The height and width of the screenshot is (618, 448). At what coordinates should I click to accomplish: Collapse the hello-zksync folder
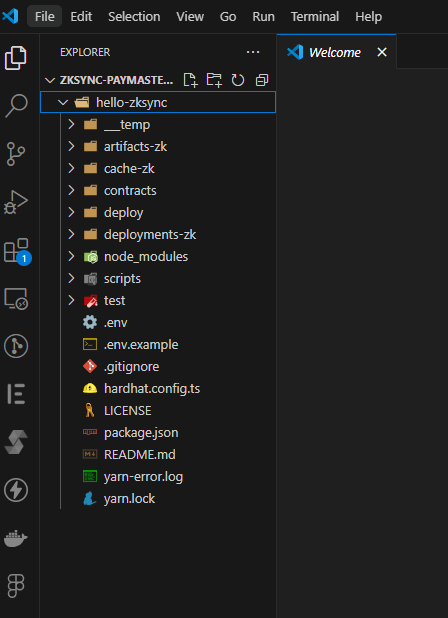coord(63,102)
